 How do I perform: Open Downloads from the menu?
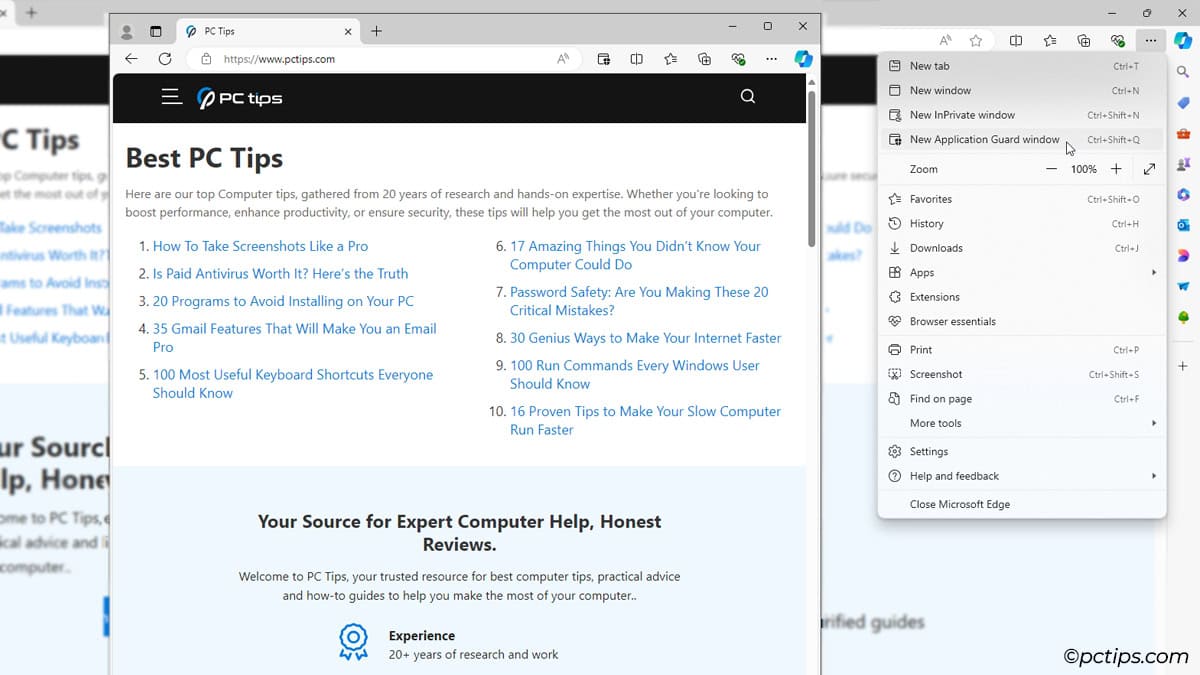(x=1022, y=248)
